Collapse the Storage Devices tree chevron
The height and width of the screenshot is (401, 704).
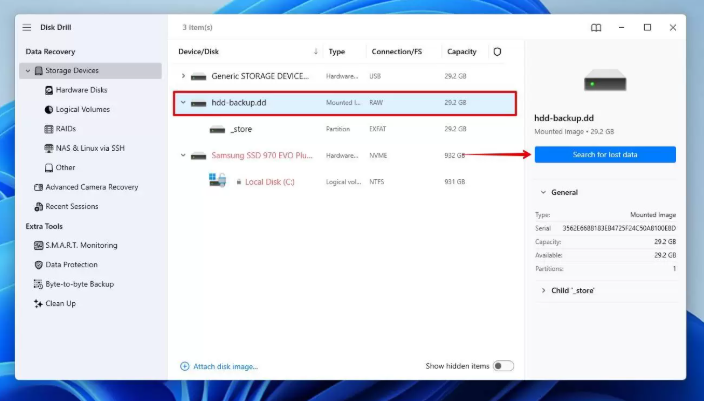(x=28, y=71)
